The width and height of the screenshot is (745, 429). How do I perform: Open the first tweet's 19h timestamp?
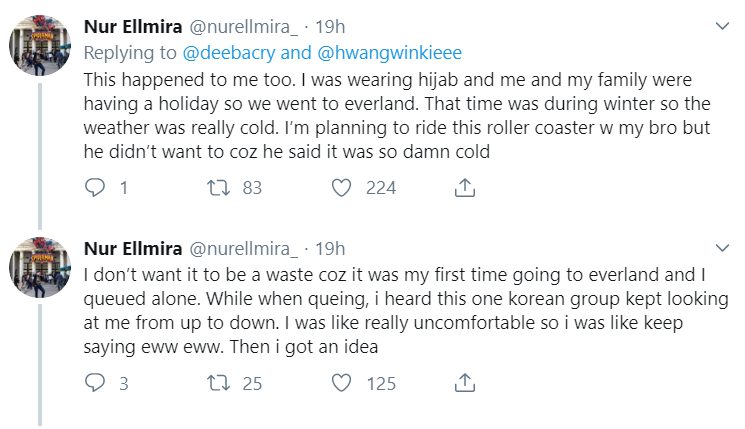[329, 26]
